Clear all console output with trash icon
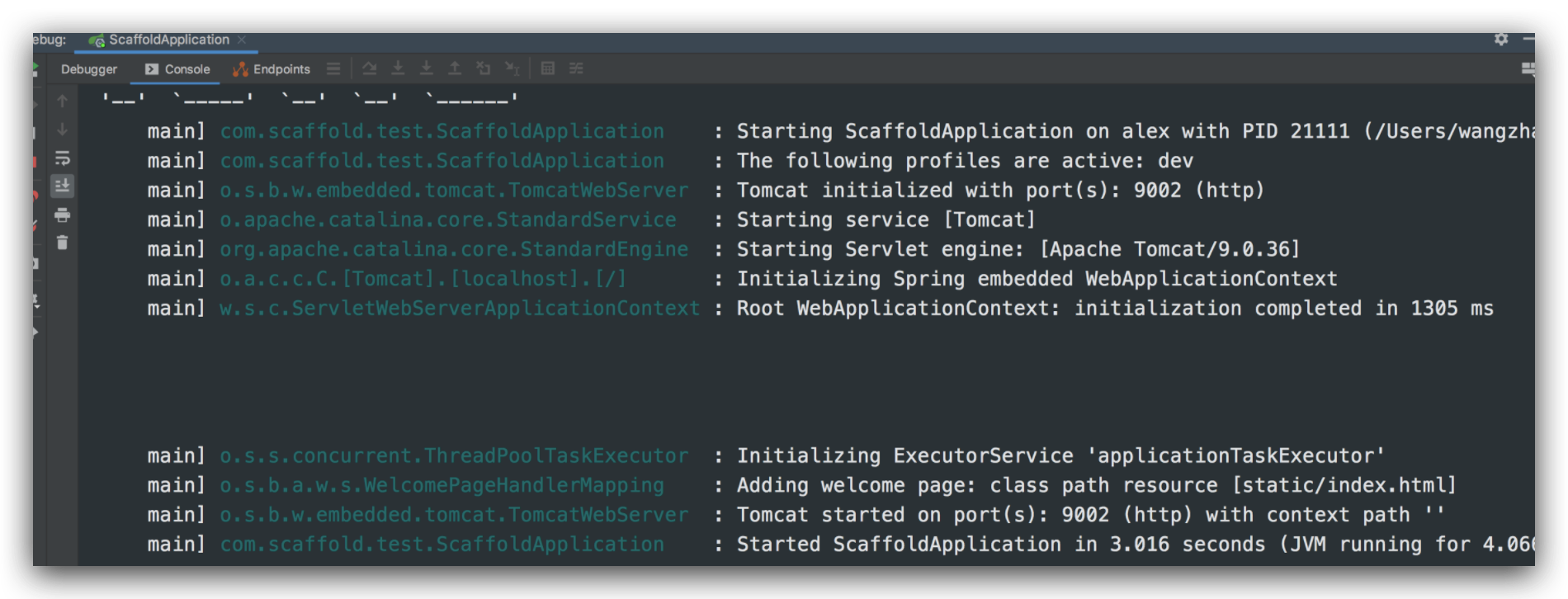 (x=62, y=243)
